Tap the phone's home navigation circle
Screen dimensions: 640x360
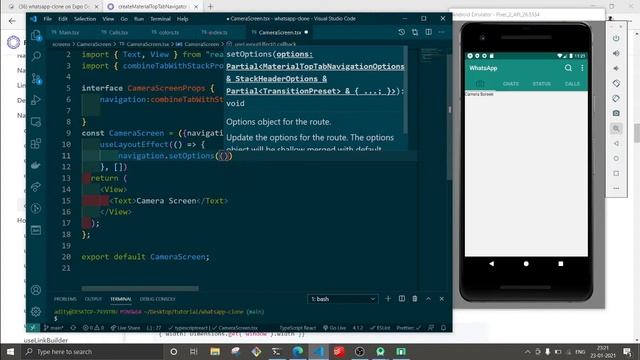point(526,264)
